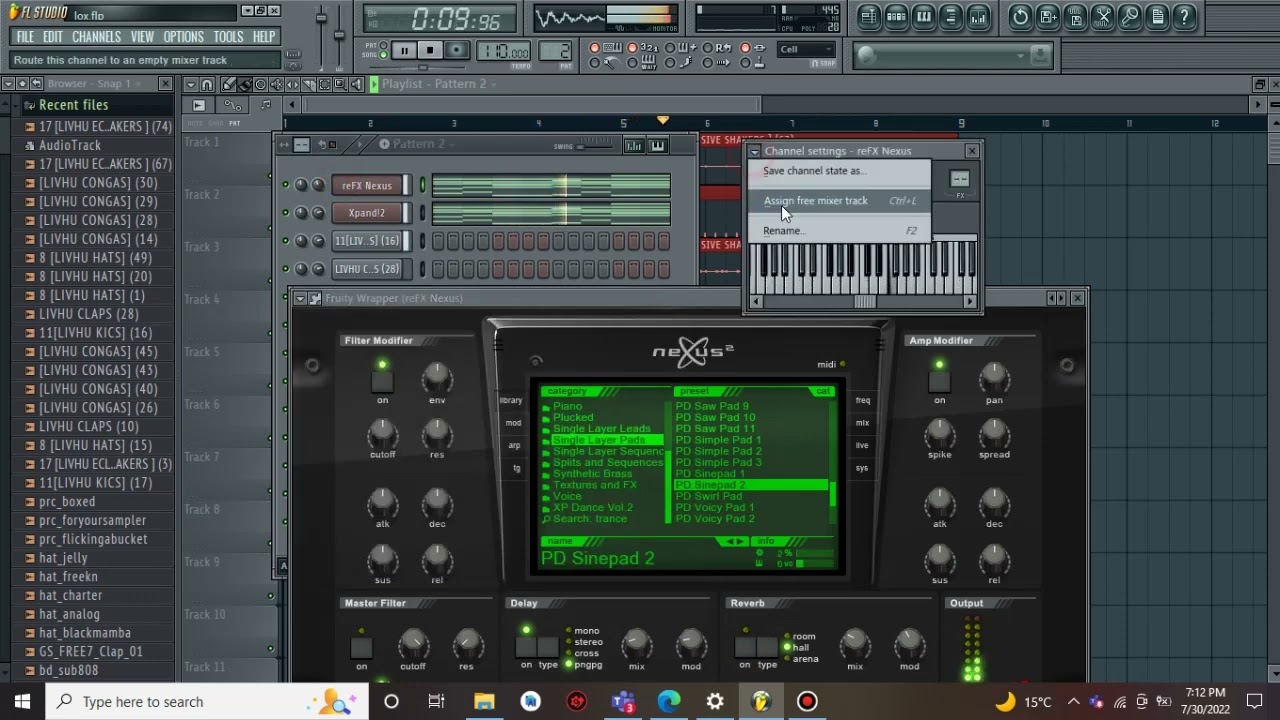Image resolution: width=1280 pixels, height=720 pixels.
Task: Choose Save channel state as
Action: [839, 171]
